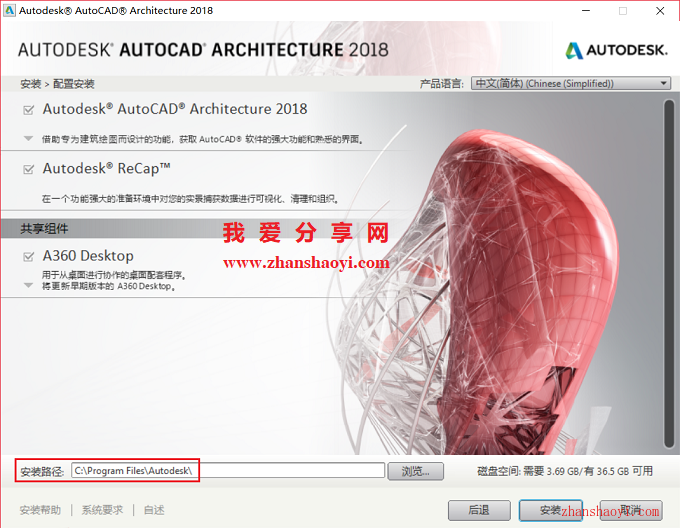This screenshot has height=528, width=680.
Task: Uncheck the A360 Desktop component checkbox
Action: tap(29, 257)
